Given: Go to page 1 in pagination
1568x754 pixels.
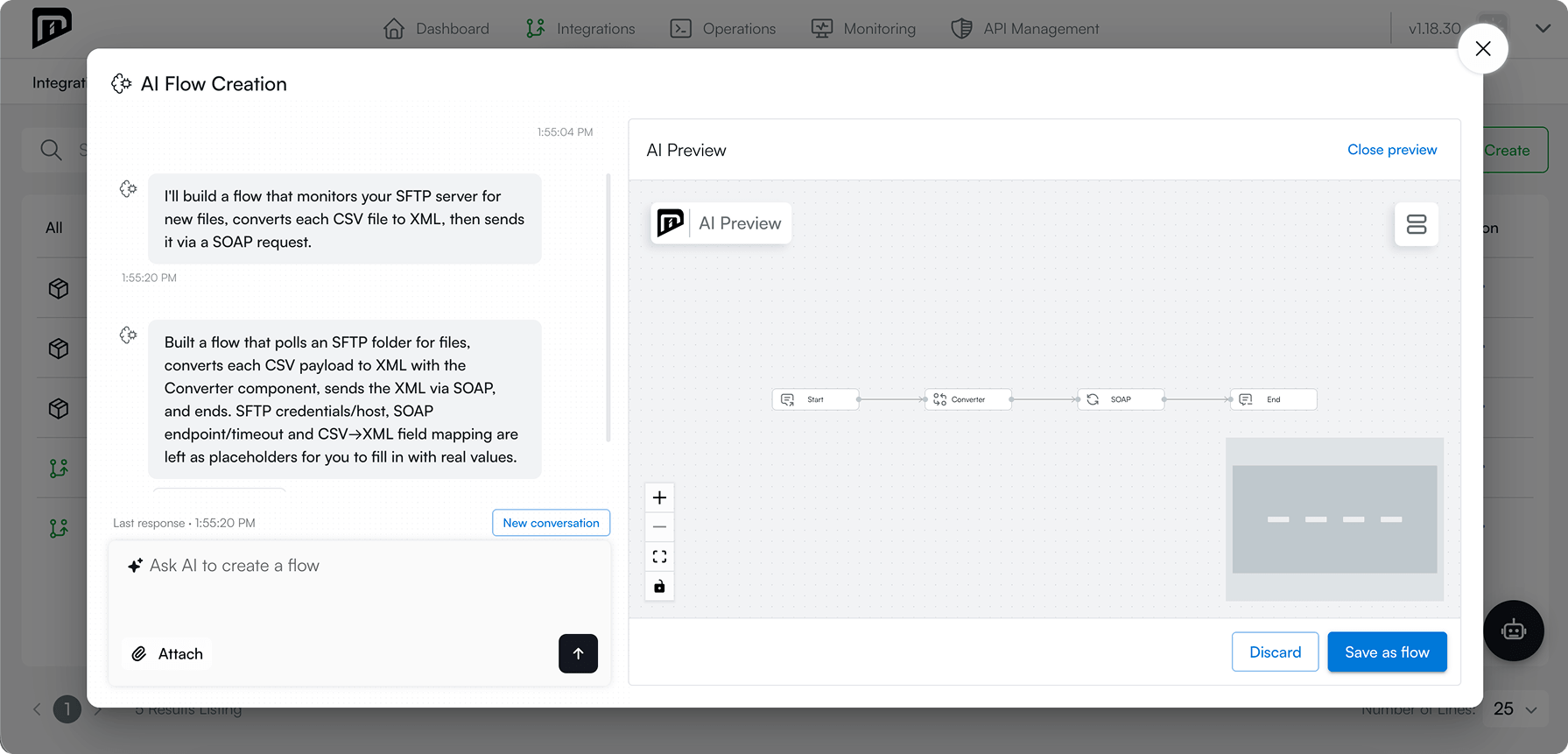Looking at the screenshot, I should point(67,709).
